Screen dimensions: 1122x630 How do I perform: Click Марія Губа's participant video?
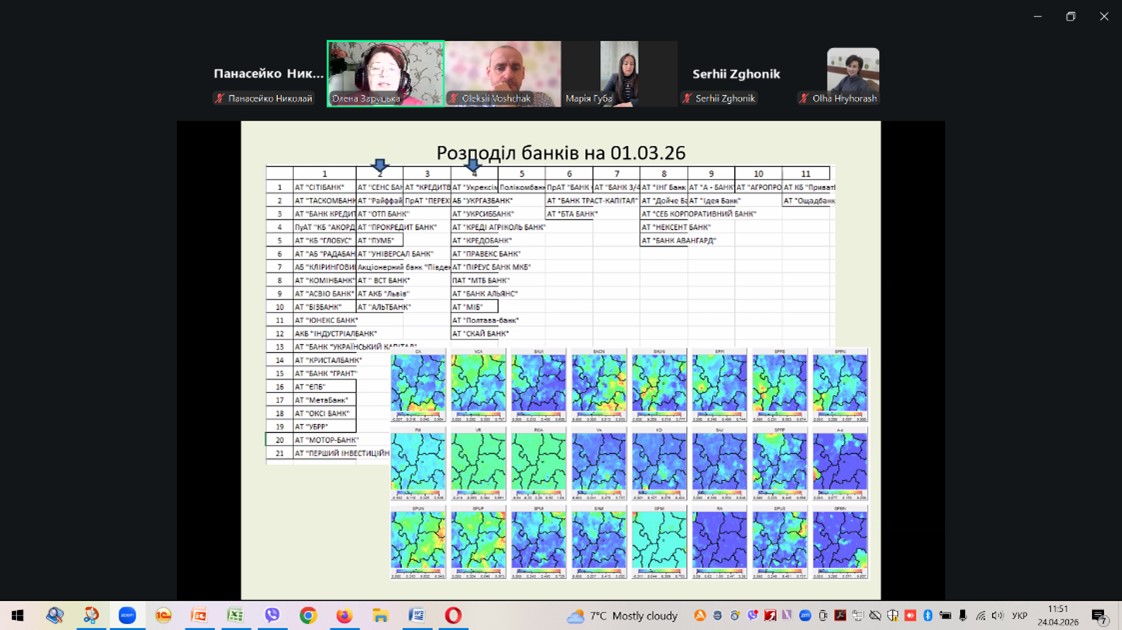click(619, 72)
